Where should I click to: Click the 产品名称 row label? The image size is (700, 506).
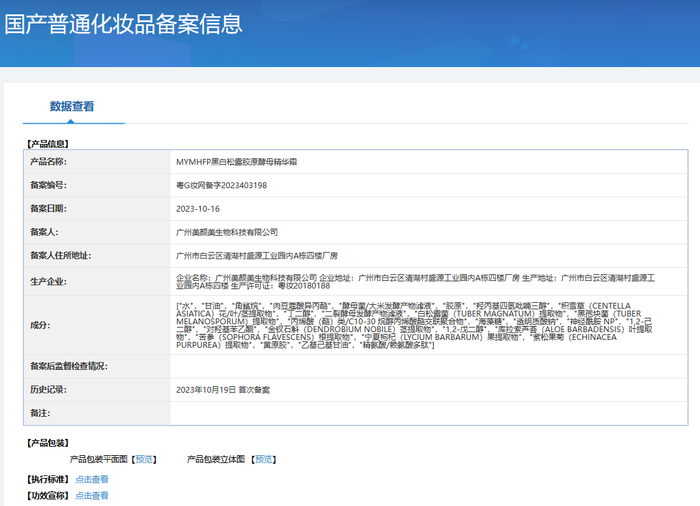[x=48, y=161]
